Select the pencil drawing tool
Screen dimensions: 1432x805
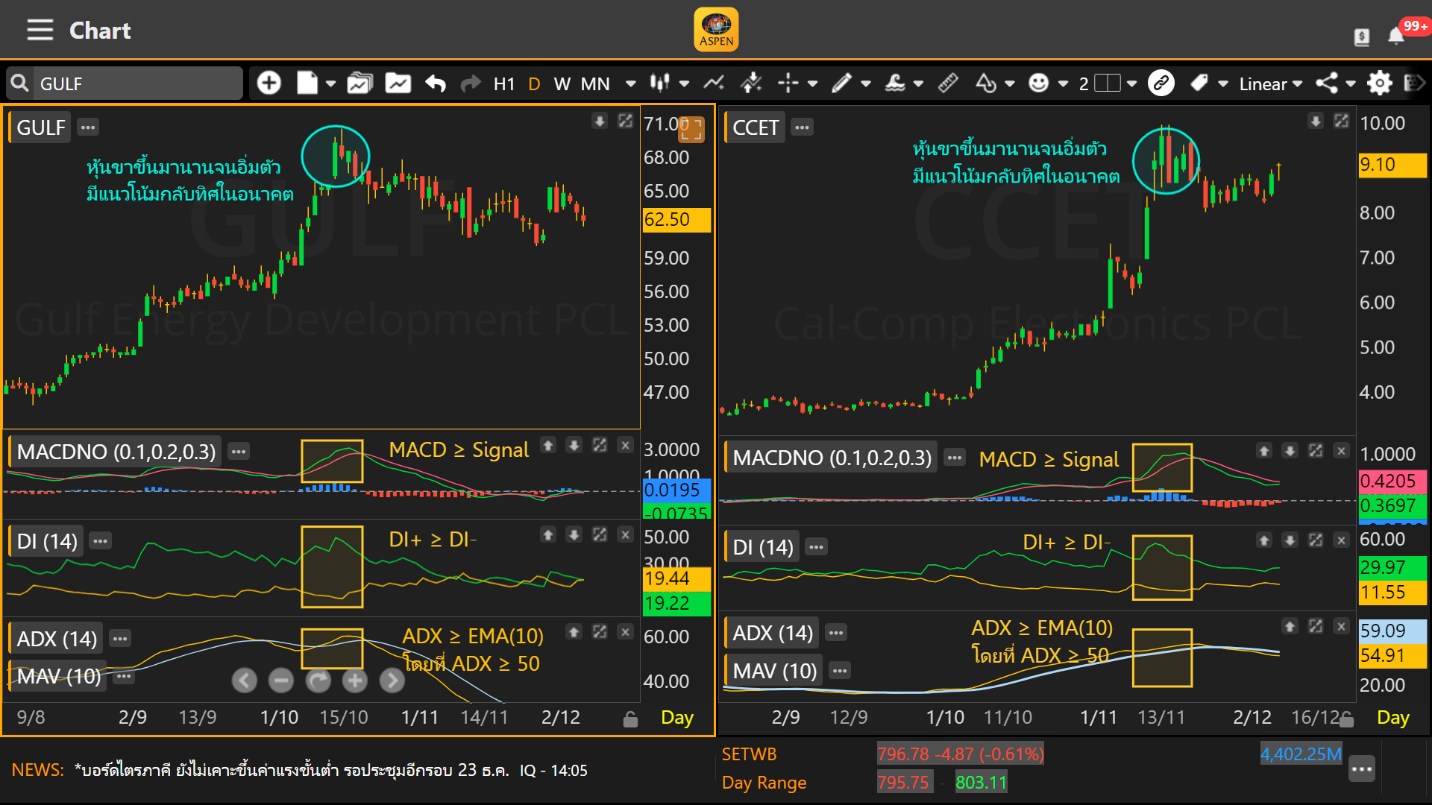point(842,83)
